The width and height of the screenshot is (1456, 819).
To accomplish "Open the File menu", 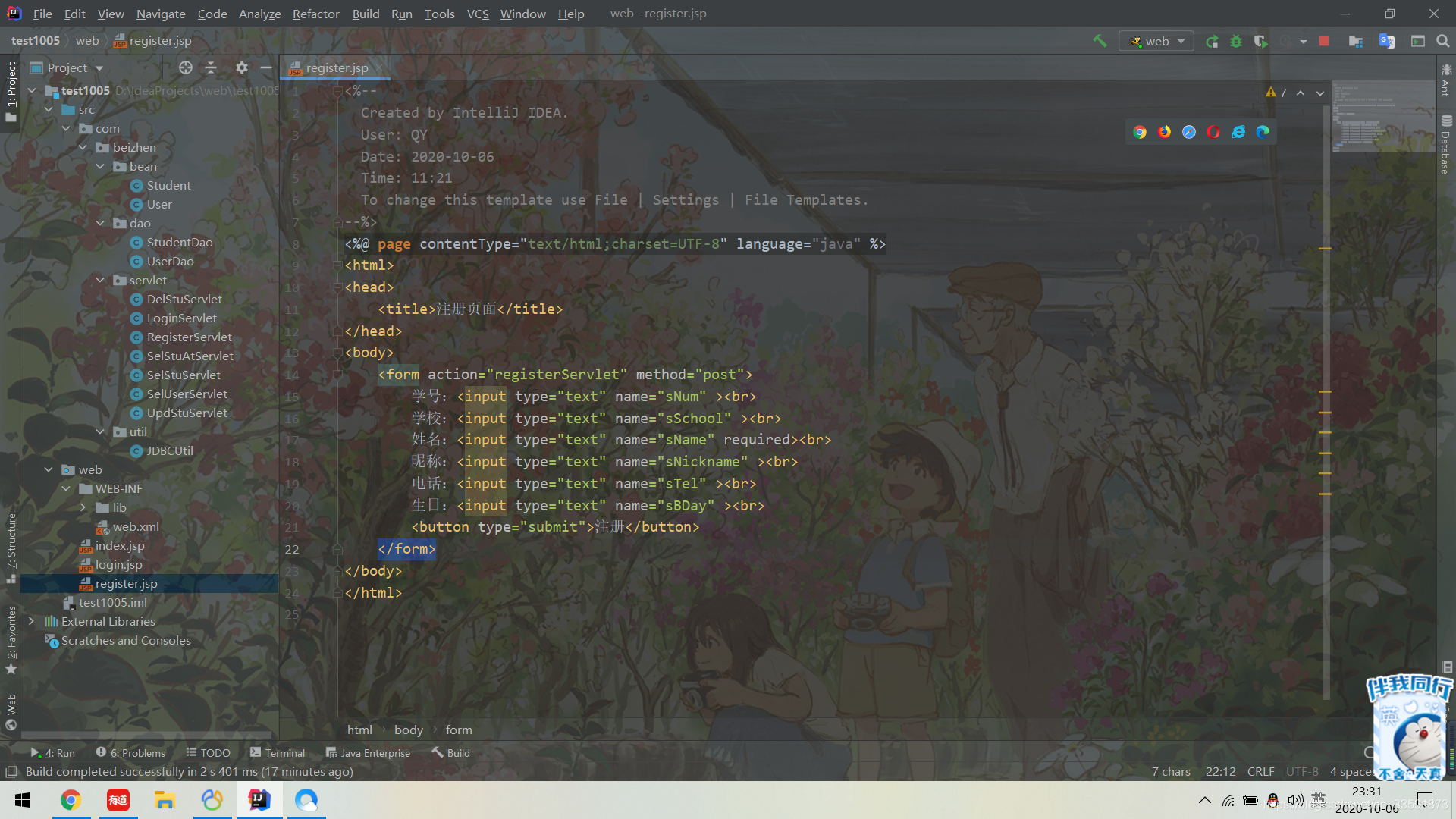I will [x=42, y=14].
